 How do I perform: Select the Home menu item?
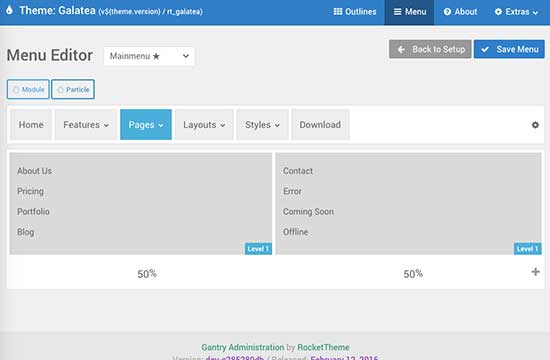pos(31,125)
